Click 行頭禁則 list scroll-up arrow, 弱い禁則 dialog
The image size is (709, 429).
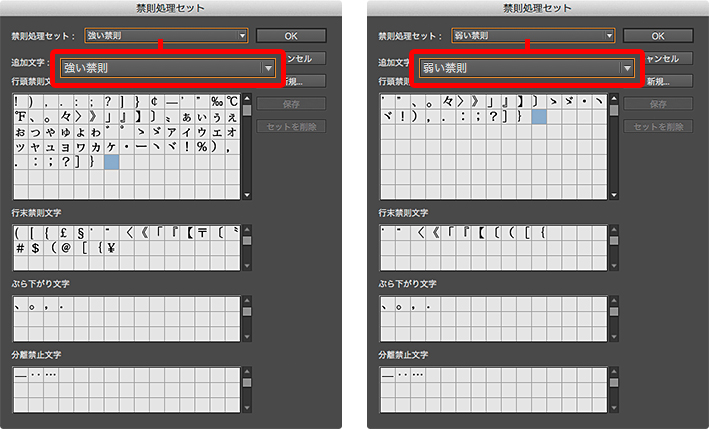click(614, 98)
